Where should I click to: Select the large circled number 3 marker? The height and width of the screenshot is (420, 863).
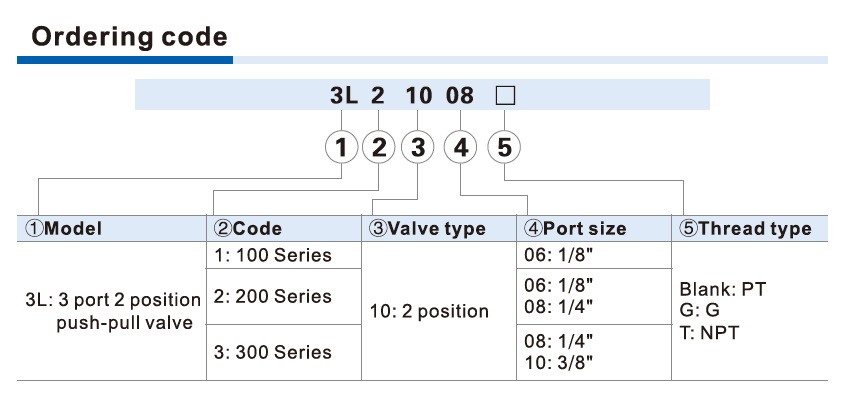[417, 148]
